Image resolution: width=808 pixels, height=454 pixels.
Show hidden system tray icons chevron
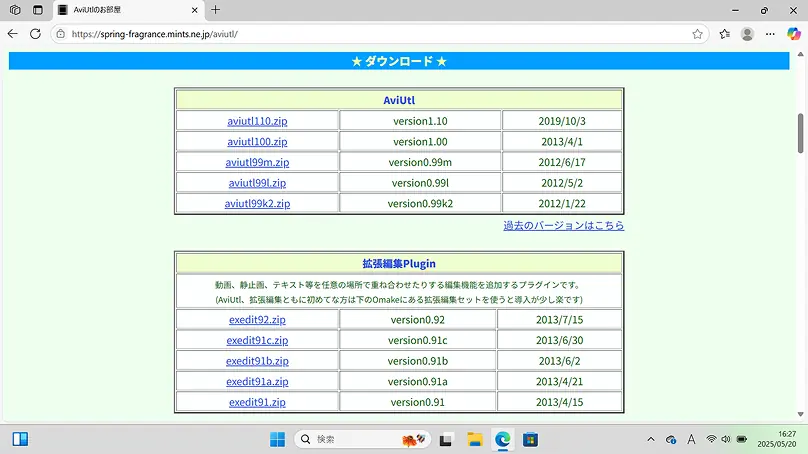point(651,440)
